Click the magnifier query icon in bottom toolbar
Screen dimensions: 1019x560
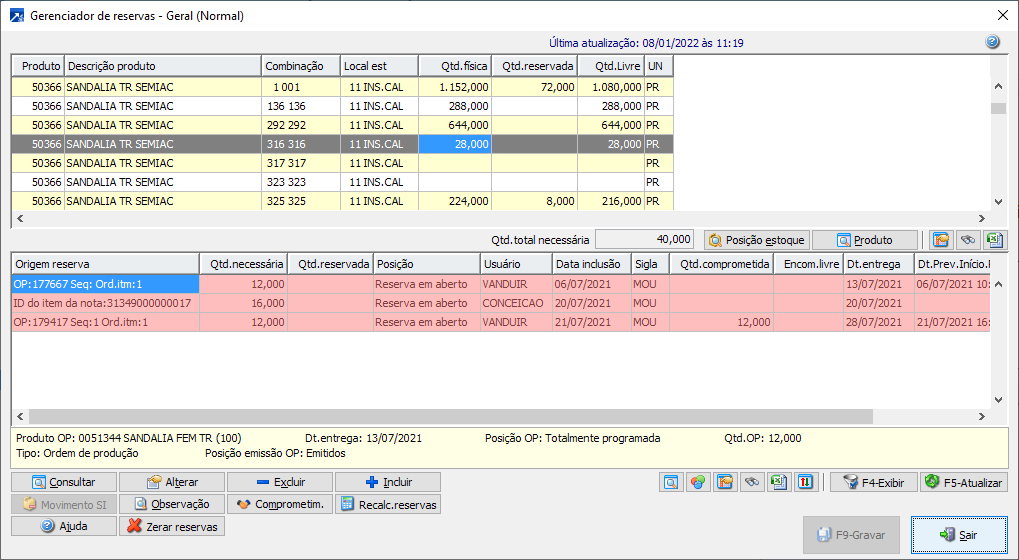(x=671, y=482)
